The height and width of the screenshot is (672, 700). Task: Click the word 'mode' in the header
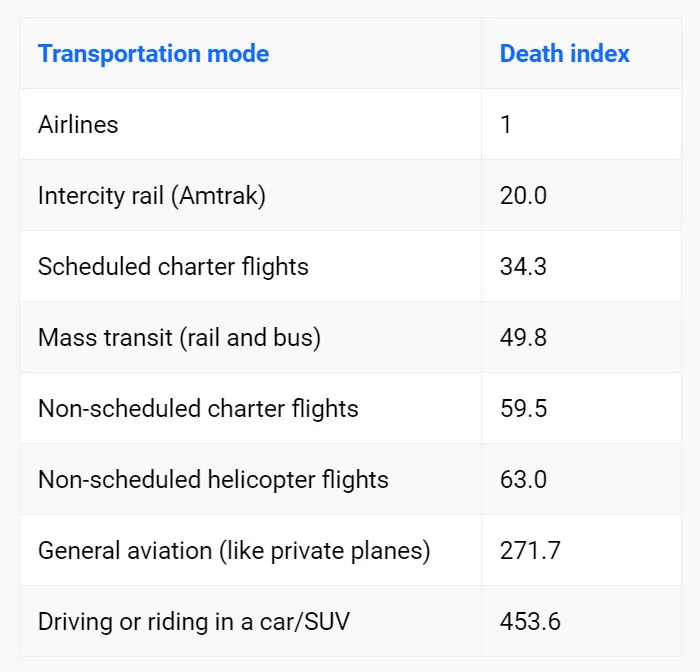[238, 54]
